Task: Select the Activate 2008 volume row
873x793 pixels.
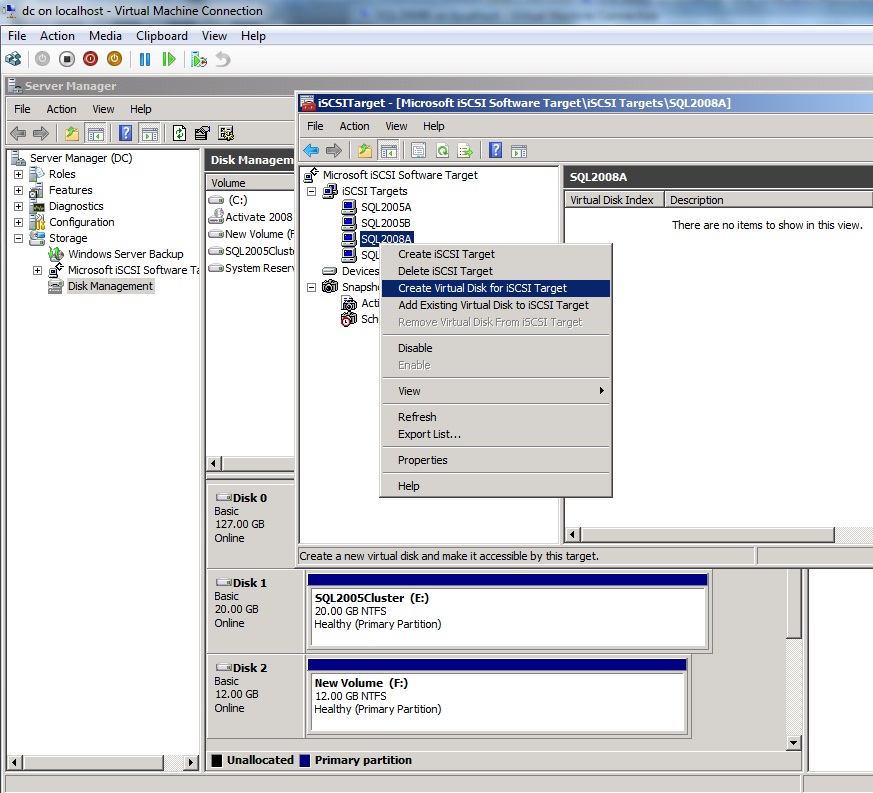Action: coord(250,217)
